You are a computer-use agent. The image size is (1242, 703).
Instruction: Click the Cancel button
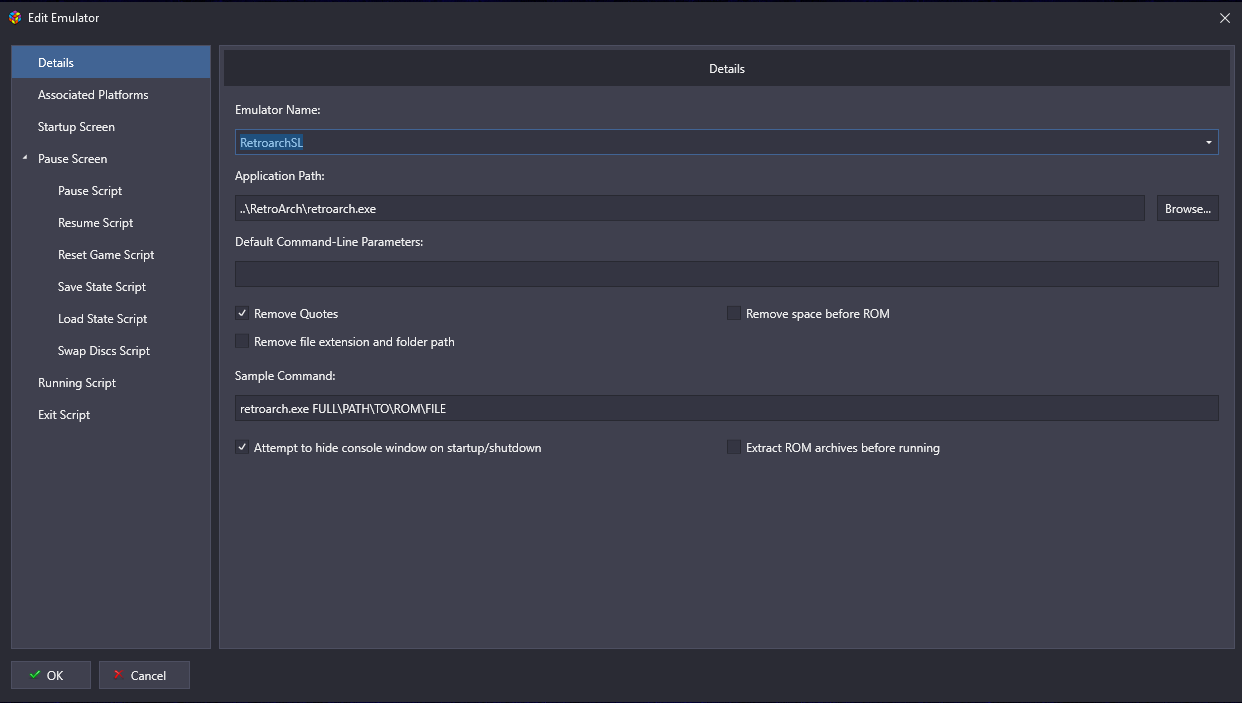[144, 675]
